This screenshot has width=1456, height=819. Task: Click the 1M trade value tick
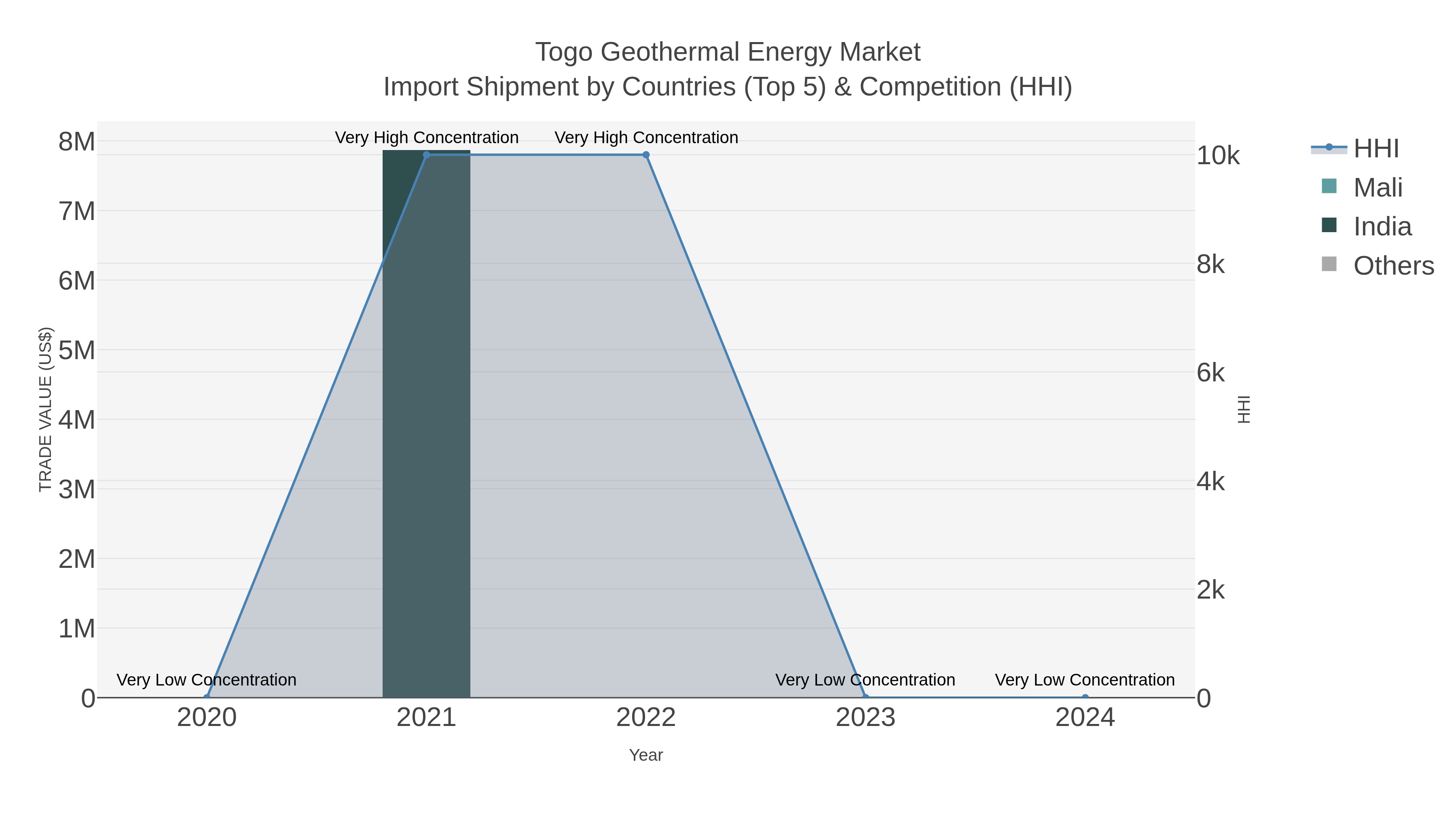coord(77,629)
